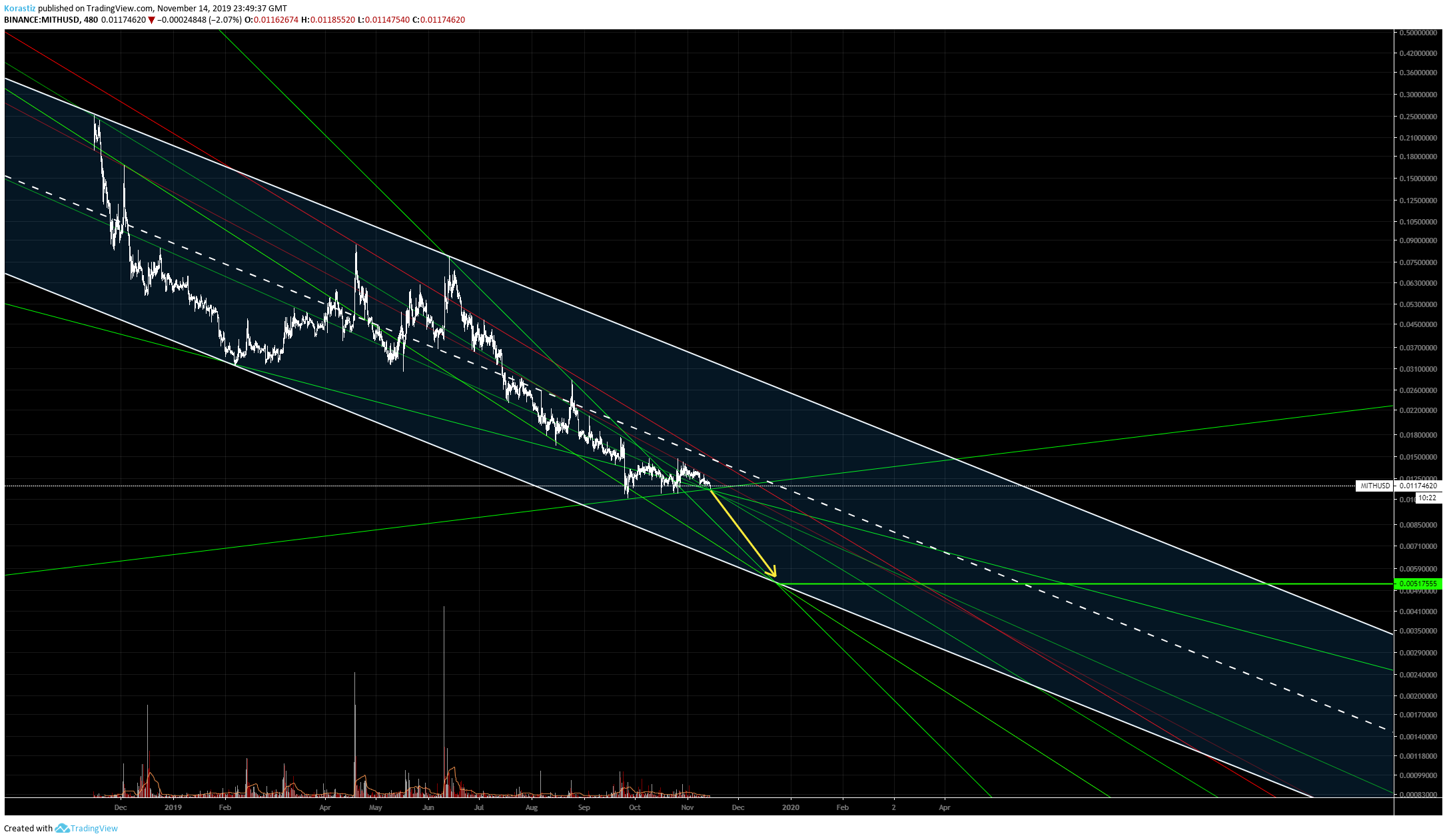Click the 0.25000000 price axis label
The width and height of the screenshot is (1447, 840).
tap(1418, 117)
